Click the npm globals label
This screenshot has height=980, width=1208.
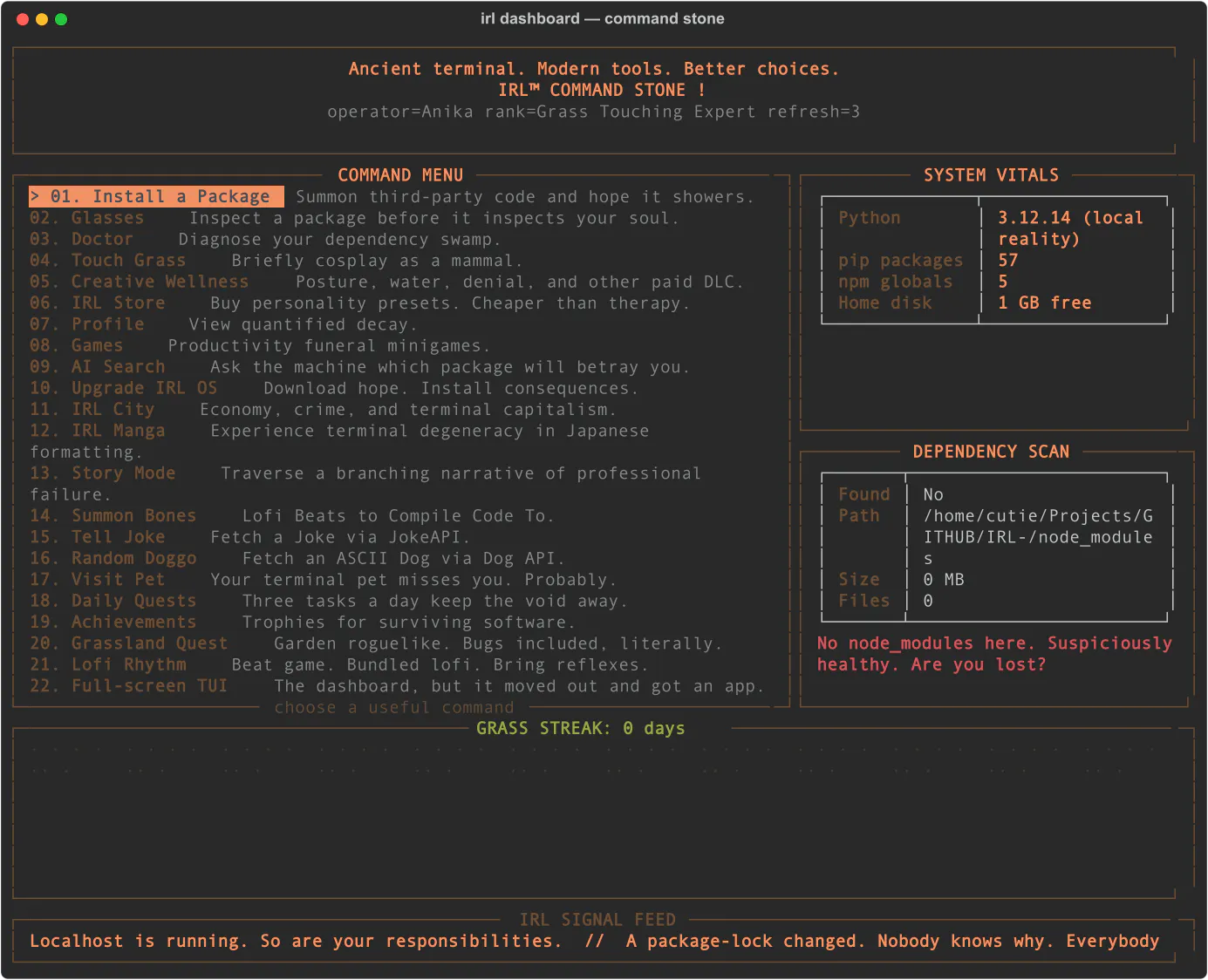pos(896,282)
